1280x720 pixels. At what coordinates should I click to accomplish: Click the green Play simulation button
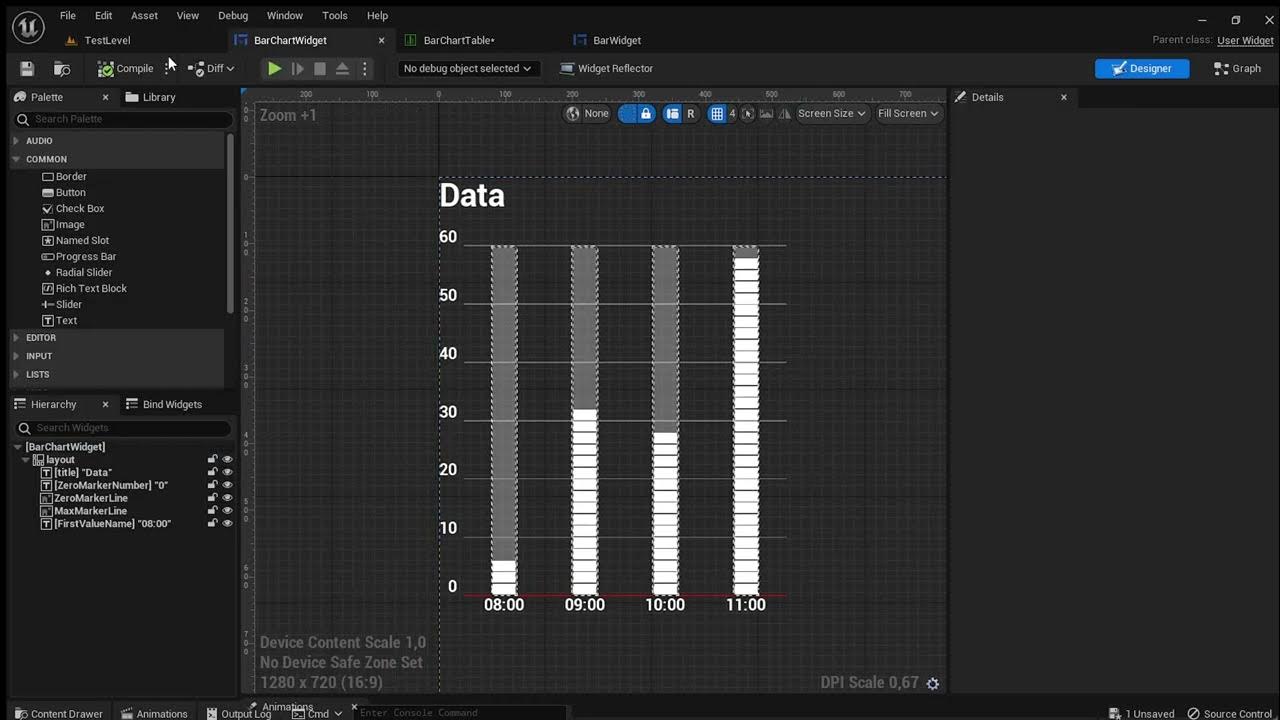274,68
